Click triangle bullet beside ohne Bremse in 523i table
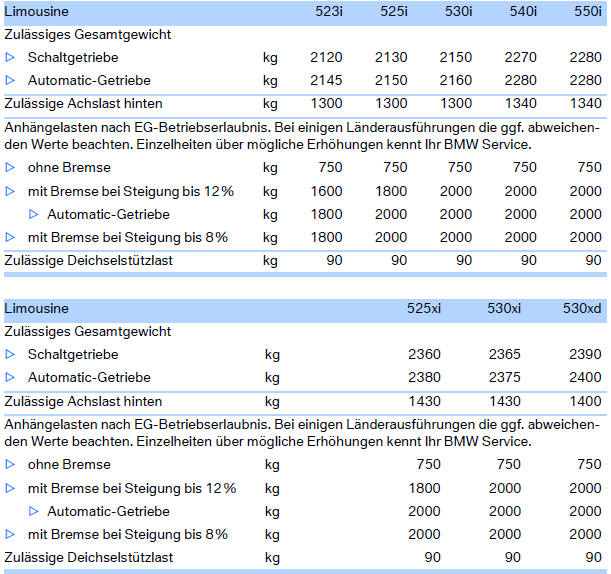The image size is (611, 574). (10, 168)
